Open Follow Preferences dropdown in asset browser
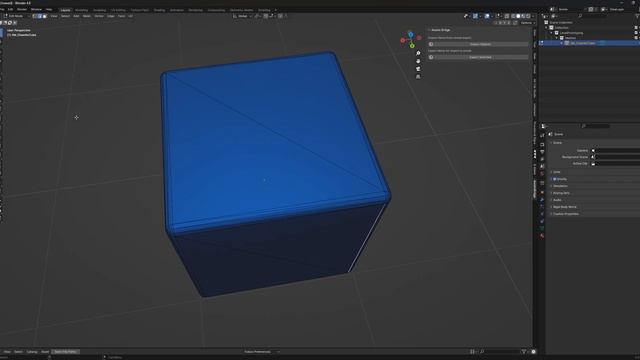The image size is (640, 360). coord(261,351)
